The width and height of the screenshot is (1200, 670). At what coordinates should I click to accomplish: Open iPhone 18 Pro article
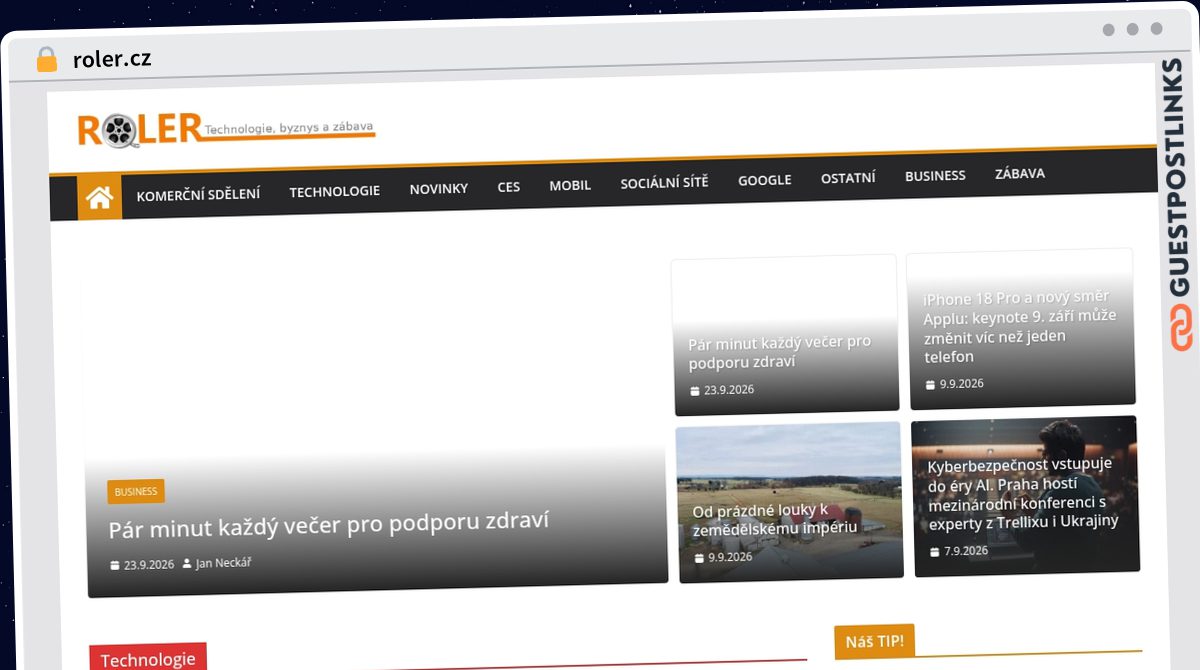1020,326
